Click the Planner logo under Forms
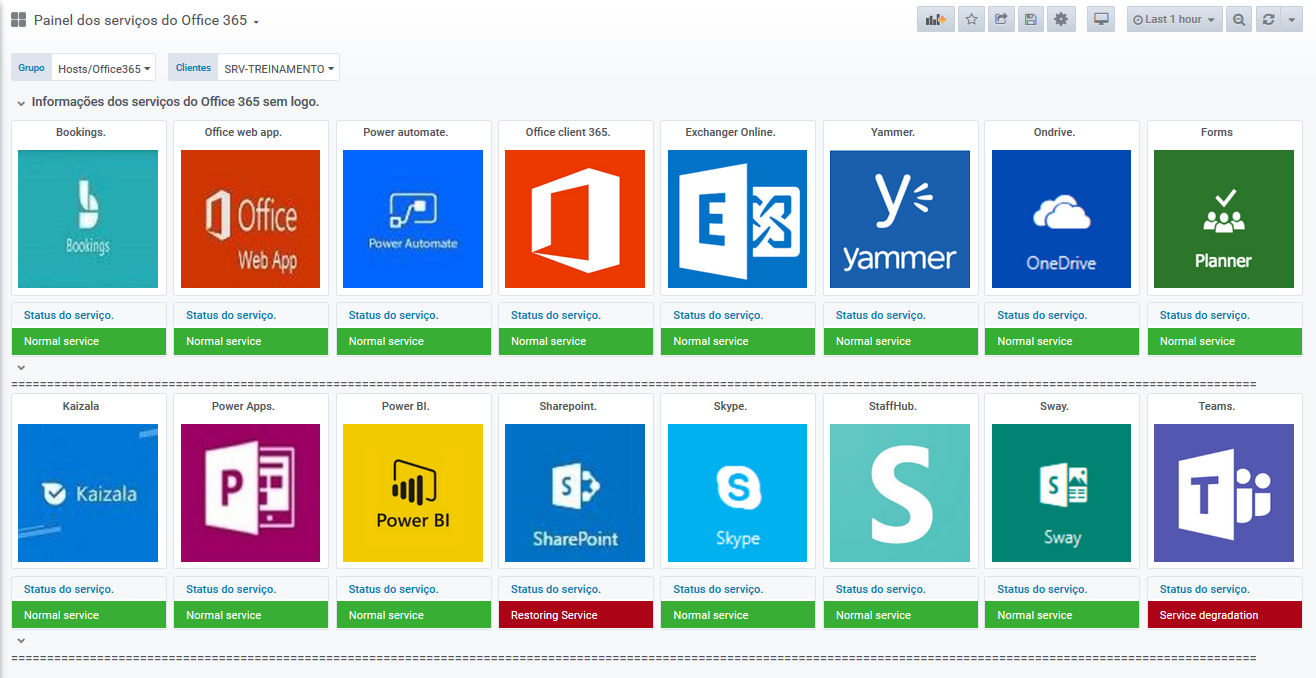 [1224, 219]
